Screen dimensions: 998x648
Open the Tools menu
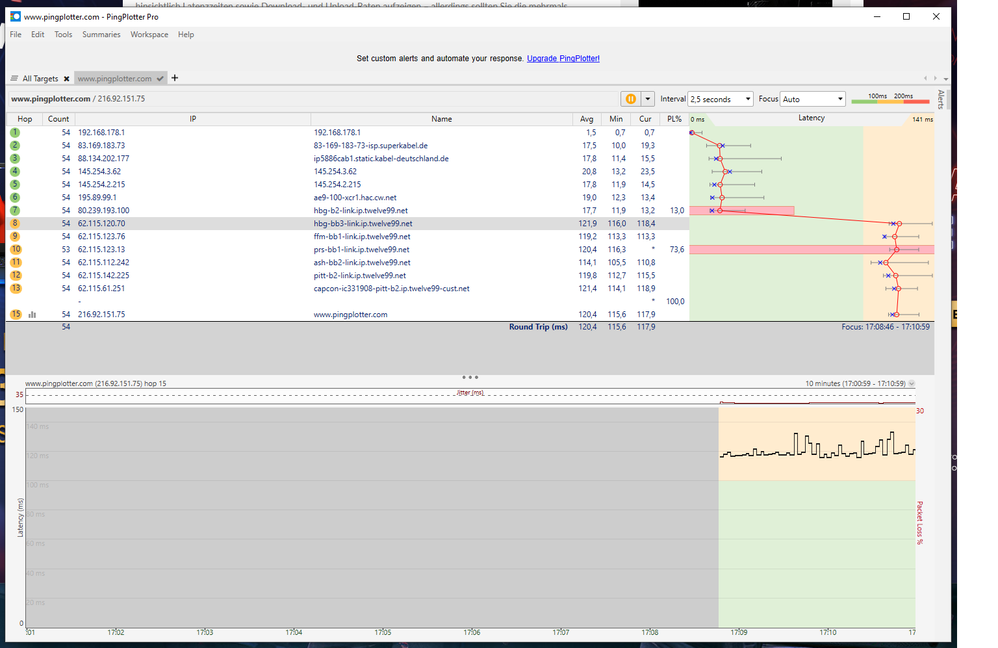(x=63, y=34)
